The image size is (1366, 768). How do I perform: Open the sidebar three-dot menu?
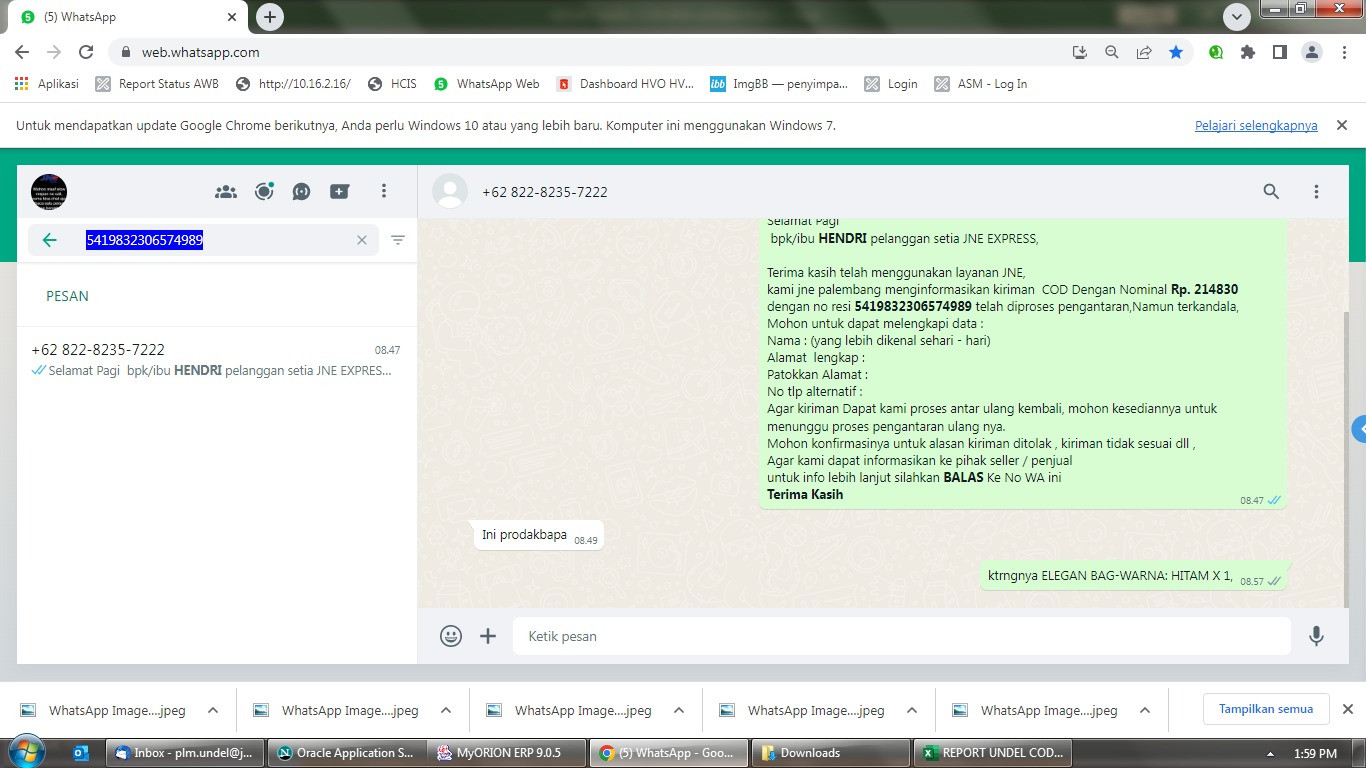coord(384,191)
